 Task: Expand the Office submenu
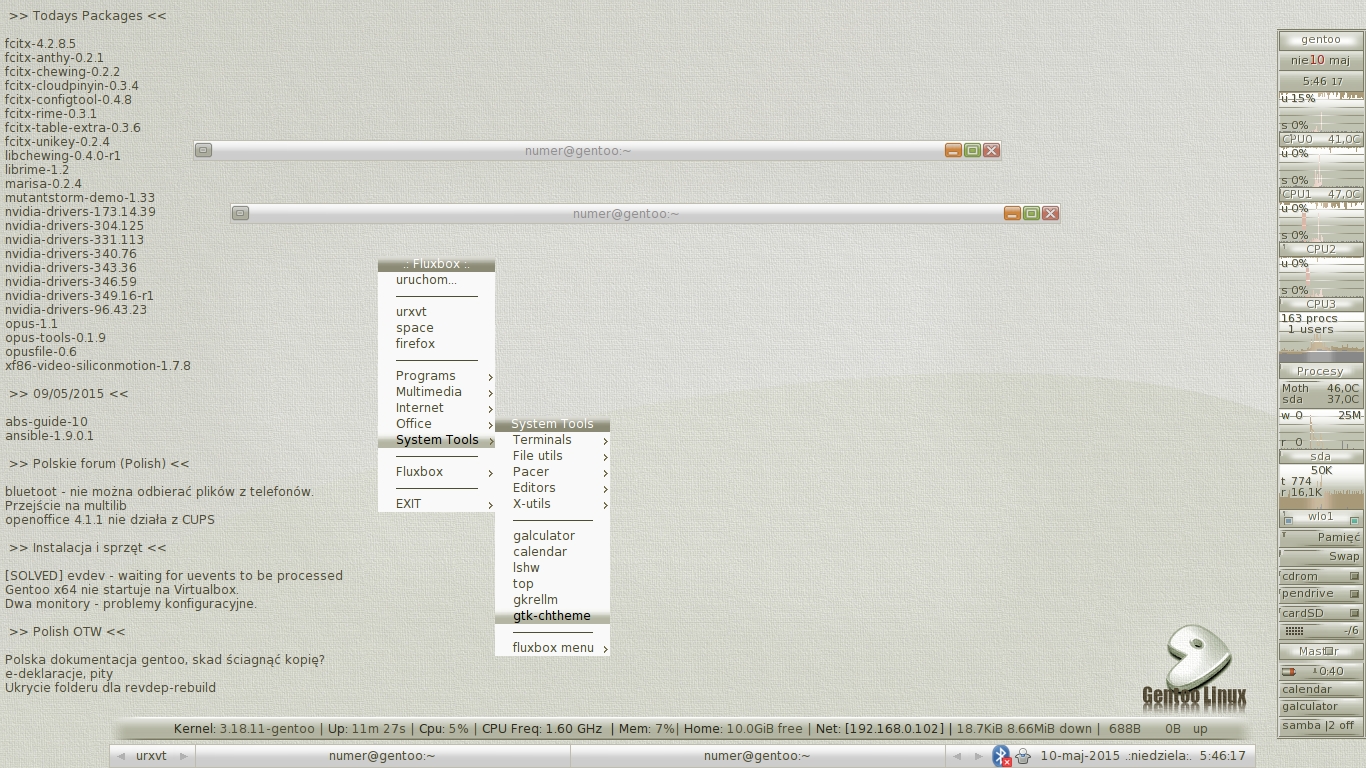click(x=436, y=424)
